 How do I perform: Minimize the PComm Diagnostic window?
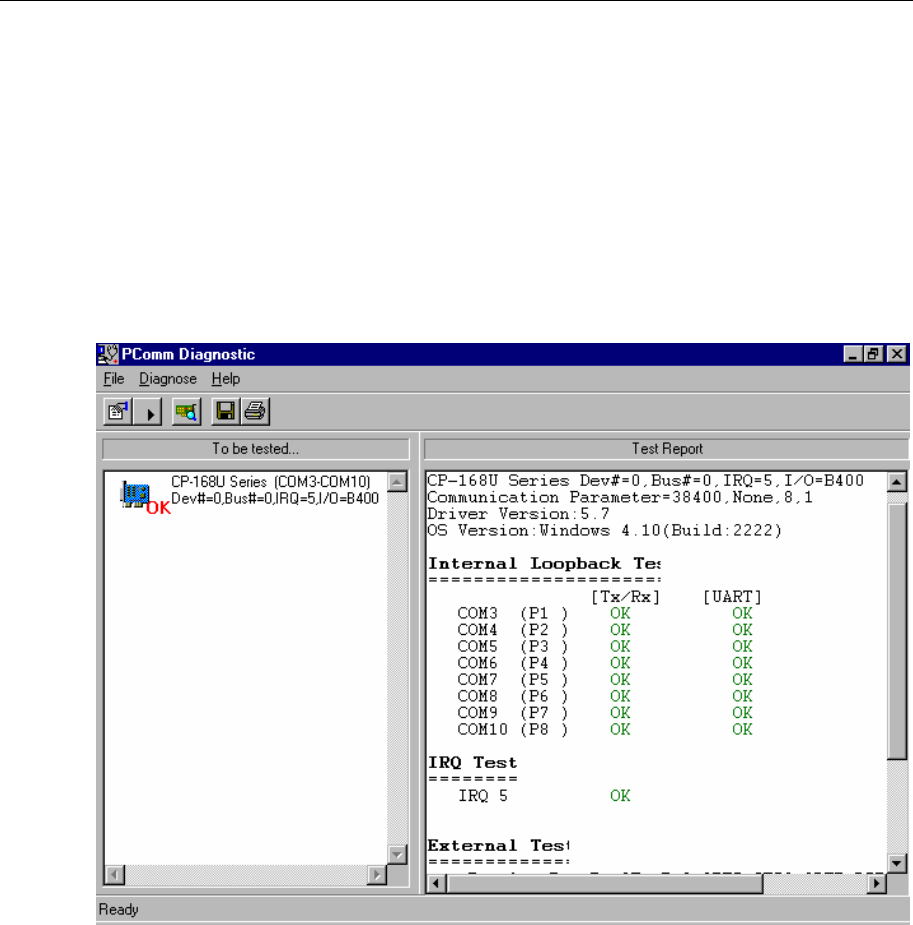(853, 354)
